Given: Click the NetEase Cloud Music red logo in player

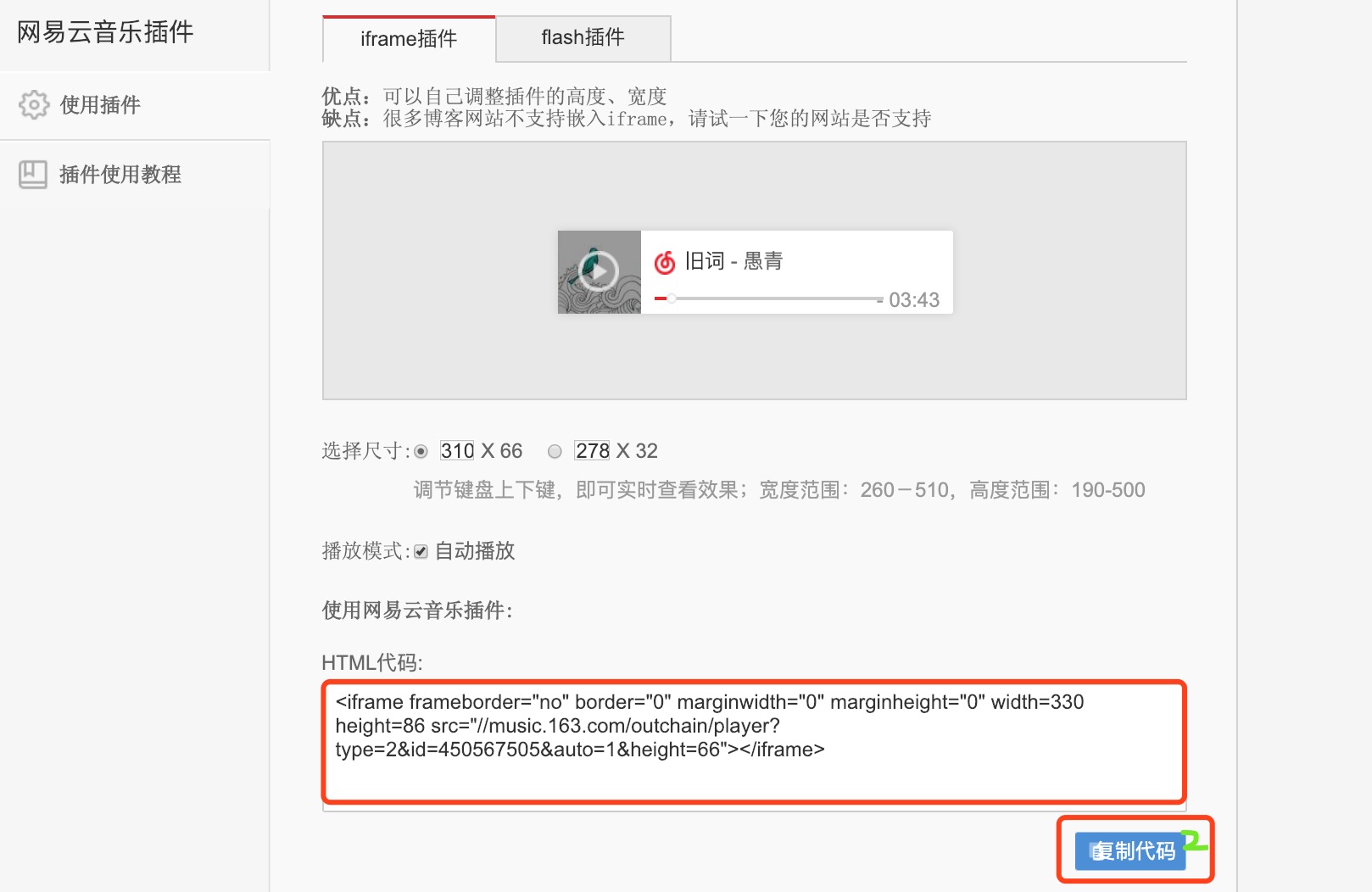Looking at the screenshot, I should 665,262.
